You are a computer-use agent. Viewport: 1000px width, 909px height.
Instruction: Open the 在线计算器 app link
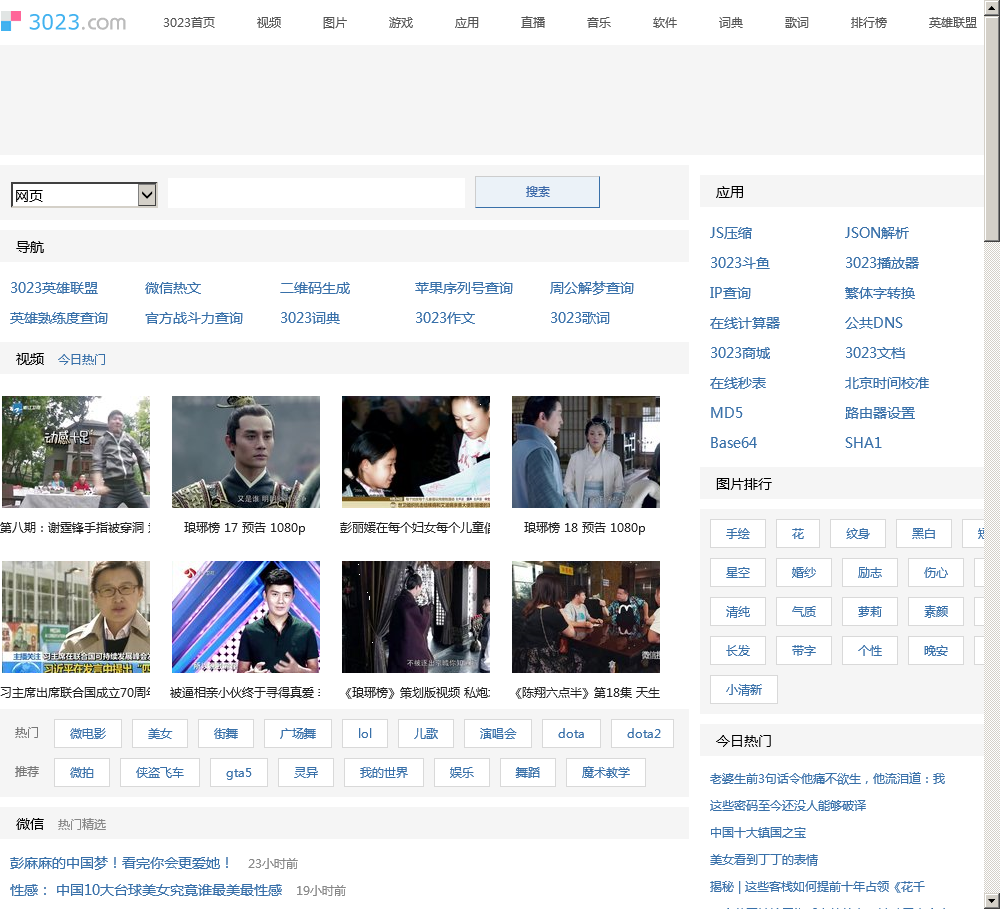745,323
